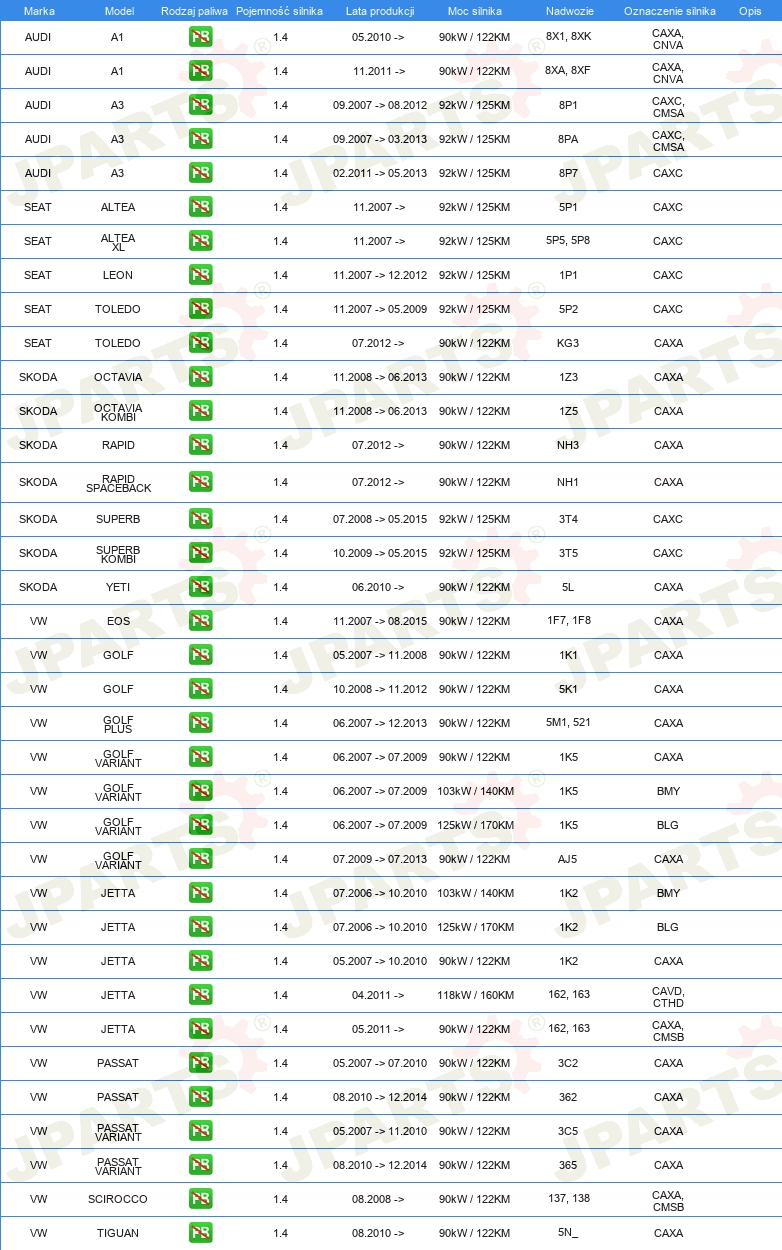Click the production date 02.2011 -> 05.2013

[x=380, y=173]
